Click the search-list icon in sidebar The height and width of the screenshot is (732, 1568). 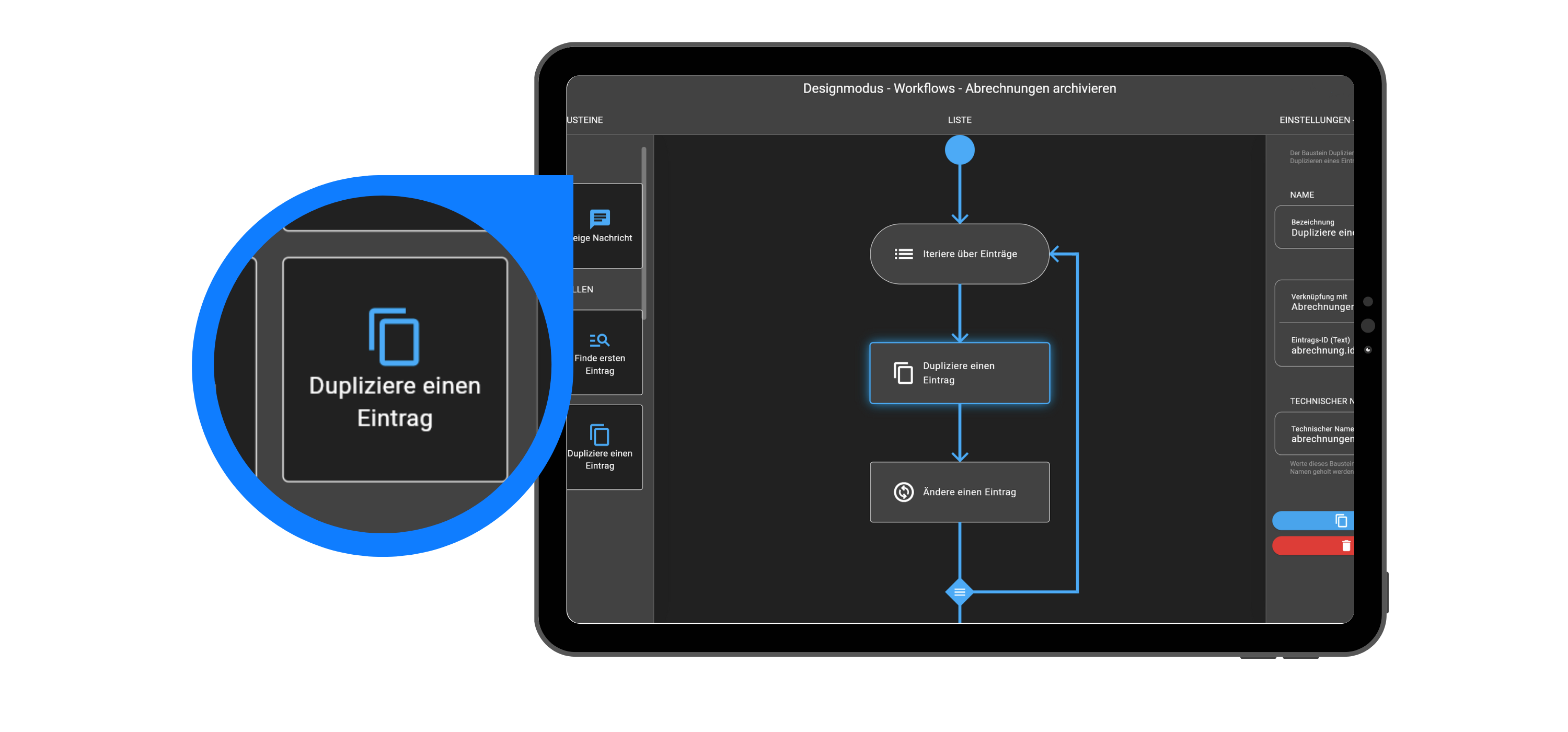(599, 340)
